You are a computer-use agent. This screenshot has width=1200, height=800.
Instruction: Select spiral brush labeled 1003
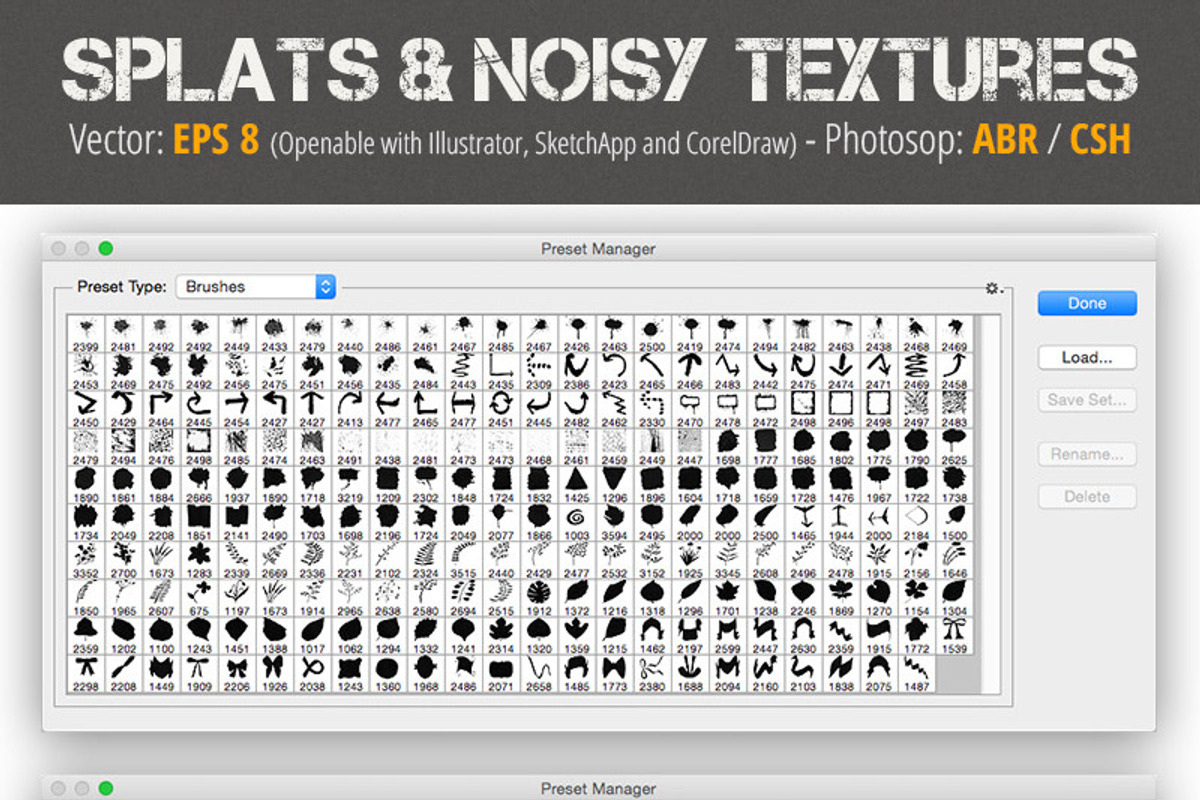pyautogui.click(x=576, y=522)
